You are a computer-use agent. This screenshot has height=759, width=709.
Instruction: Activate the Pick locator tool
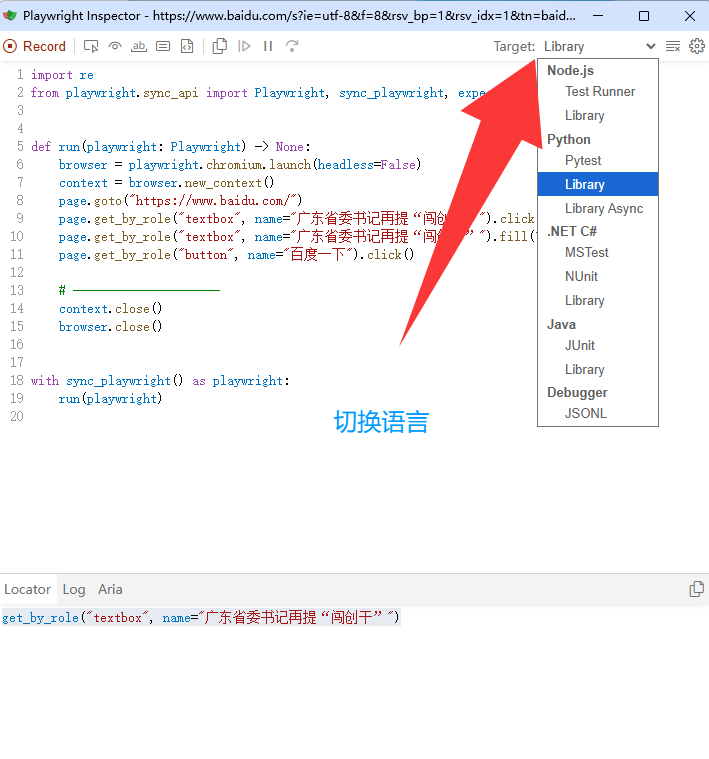(91, 46)
